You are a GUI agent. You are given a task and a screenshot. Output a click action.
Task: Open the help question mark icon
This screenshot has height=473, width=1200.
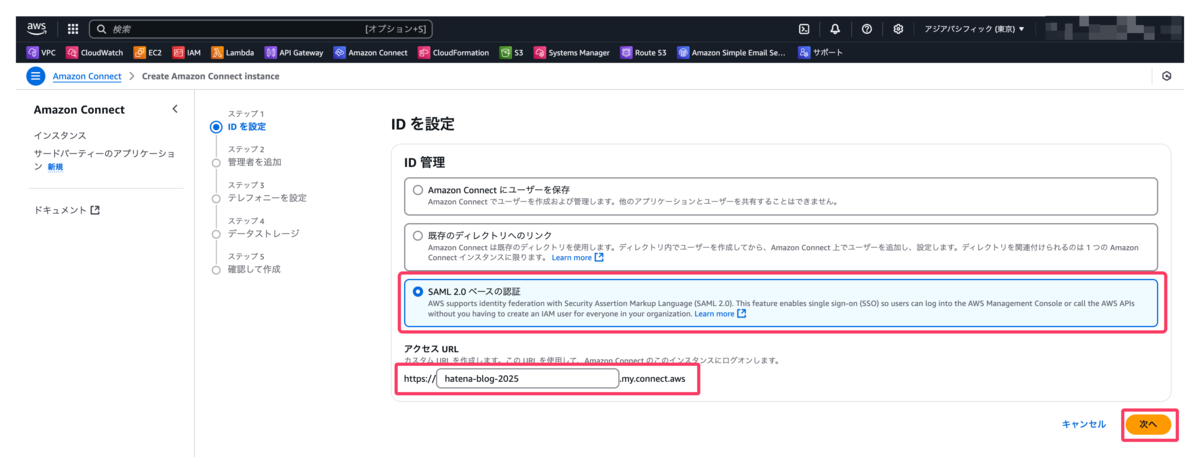tap(867, 29)
